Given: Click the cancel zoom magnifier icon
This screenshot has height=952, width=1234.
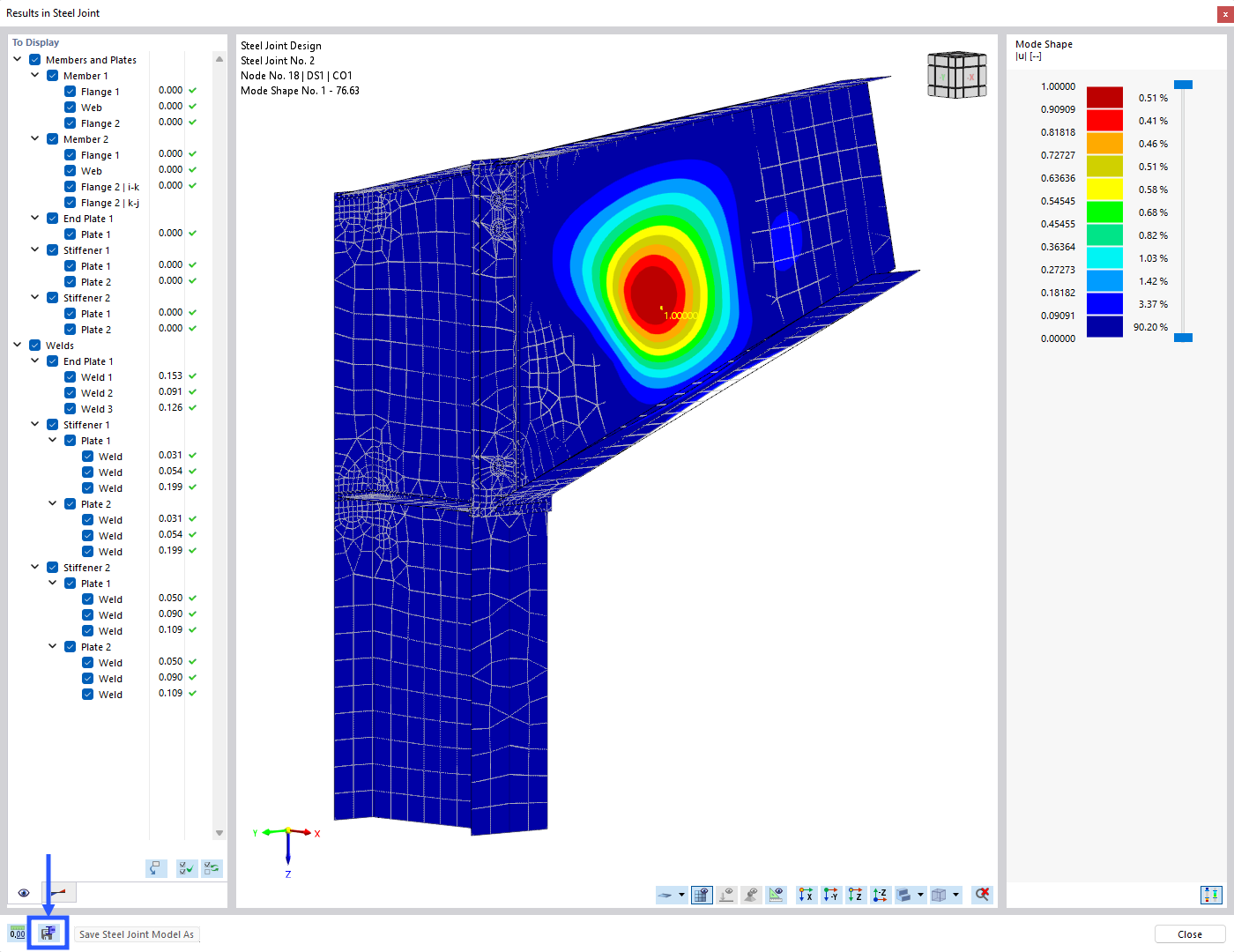Looking at the screenshot, I should (x=982, y=895).
